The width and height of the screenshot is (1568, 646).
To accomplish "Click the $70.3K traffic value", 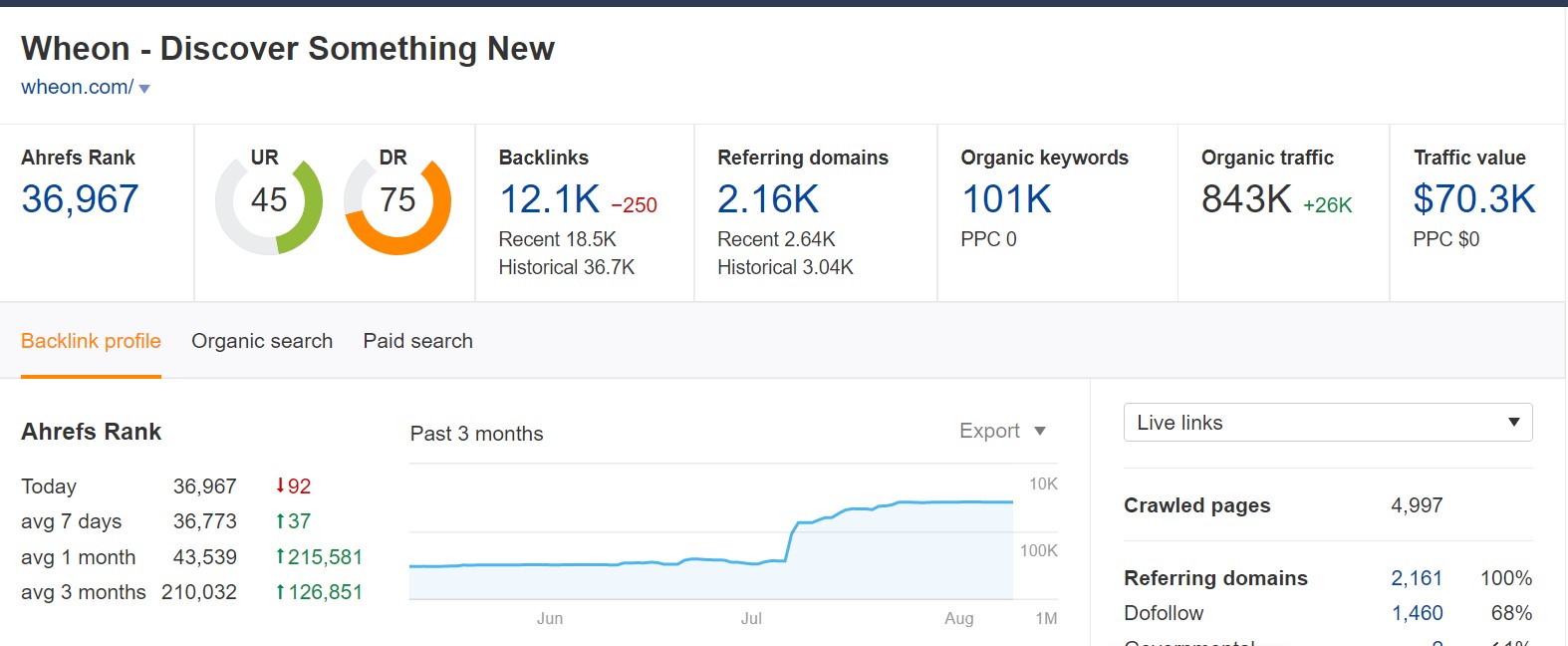I will pyautogui.click(x=1473, y=199).
